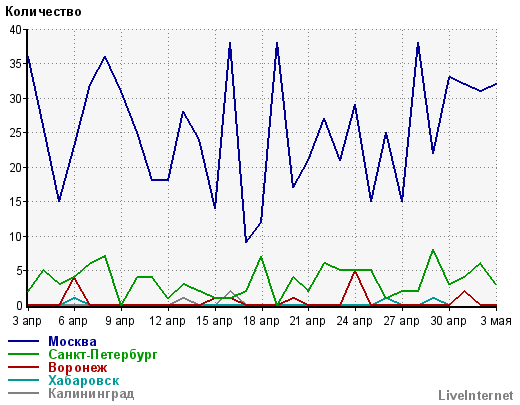Click the 18 апр x-axis label
Viewport: 520px width, 405px height.
click(261, 321)
